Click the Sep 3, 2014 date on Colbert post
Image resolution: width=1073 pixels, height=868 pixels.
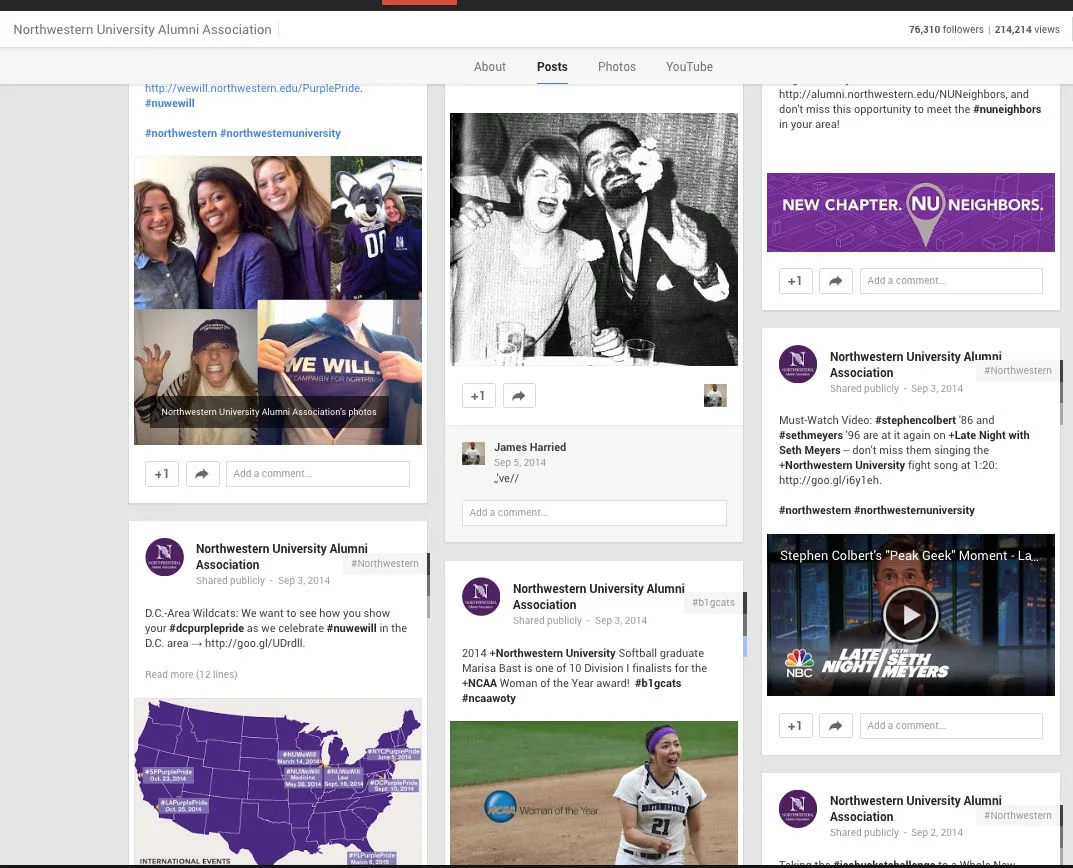937,389
